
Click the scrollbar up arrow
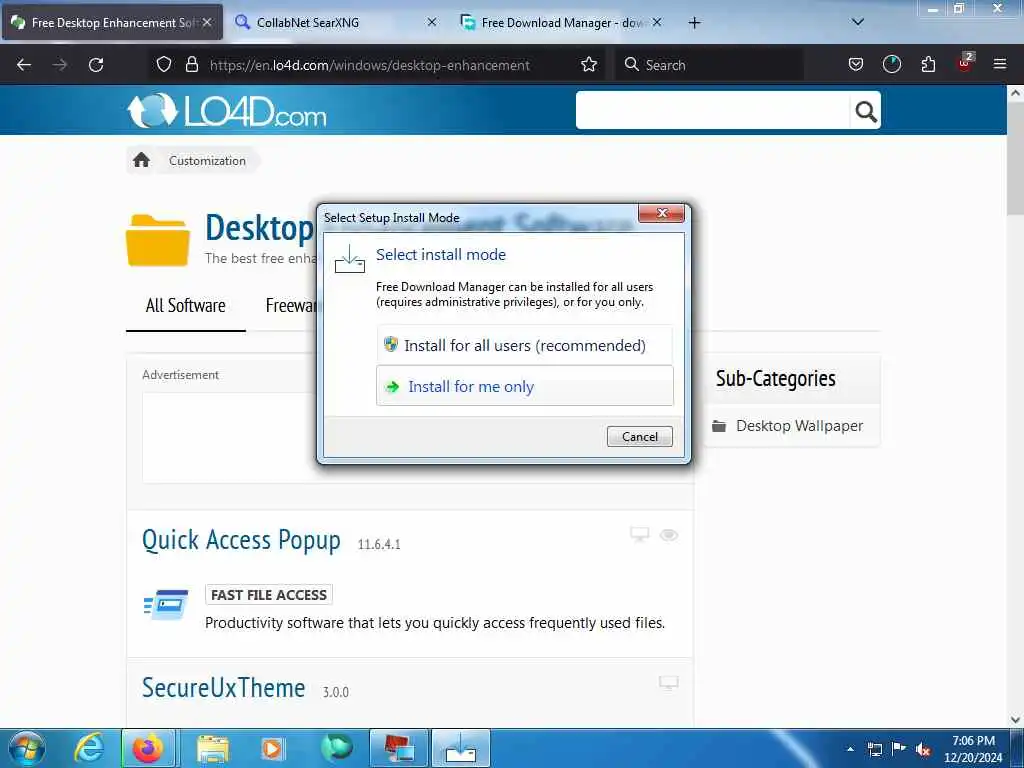pos(1015,93)
